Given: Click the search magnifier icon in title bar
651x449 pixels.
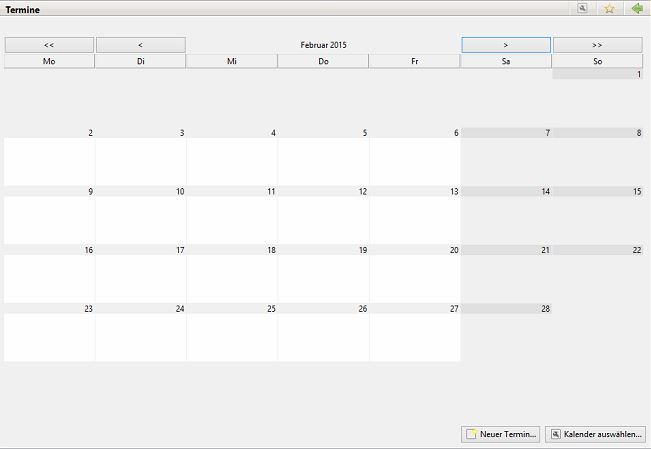Looking at the screenshot, I should [x=582, y=8].
